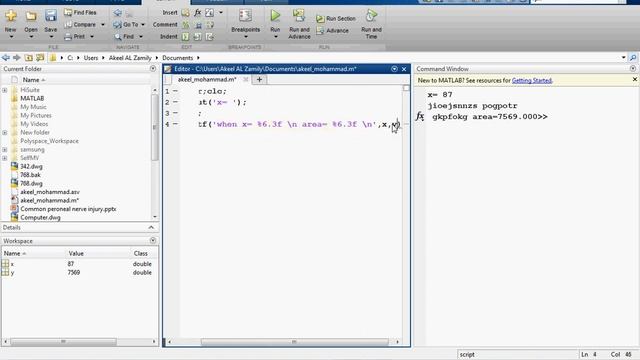Click the Breakpoints icon
The width and height of the screenshot is (640, 360).
245,16
